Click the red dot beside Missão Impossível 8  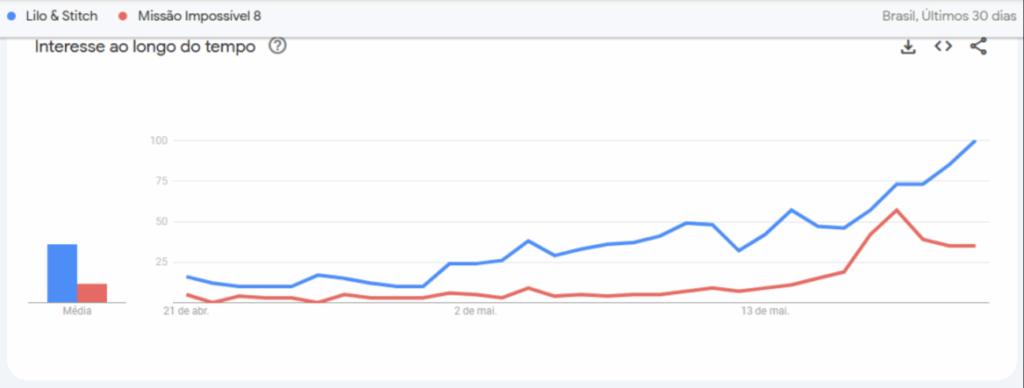tap(124, 16)
